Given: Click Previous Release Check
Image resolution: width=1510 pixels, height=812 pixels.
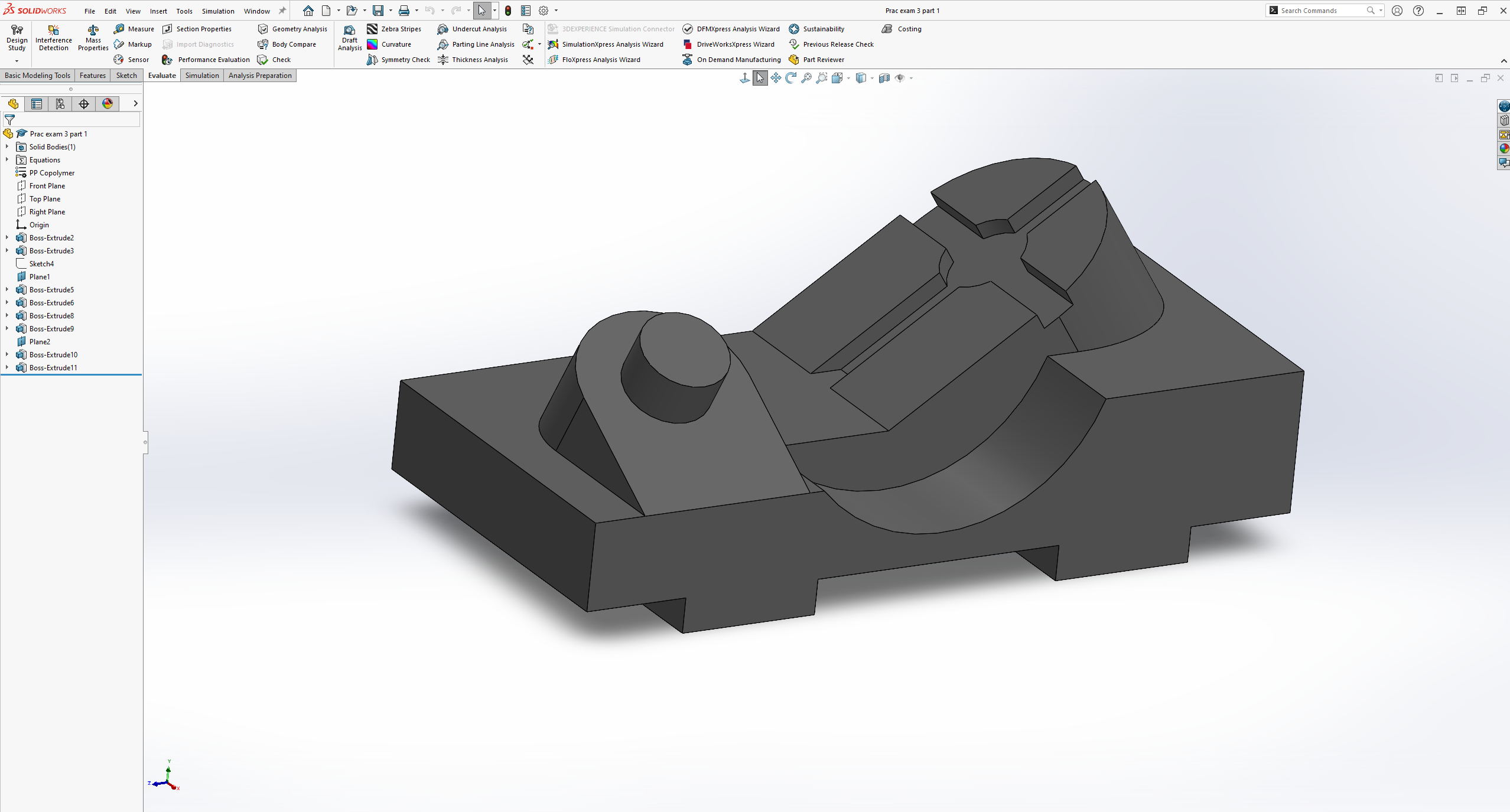Looking at the screenshot, I should coord(831,44).
